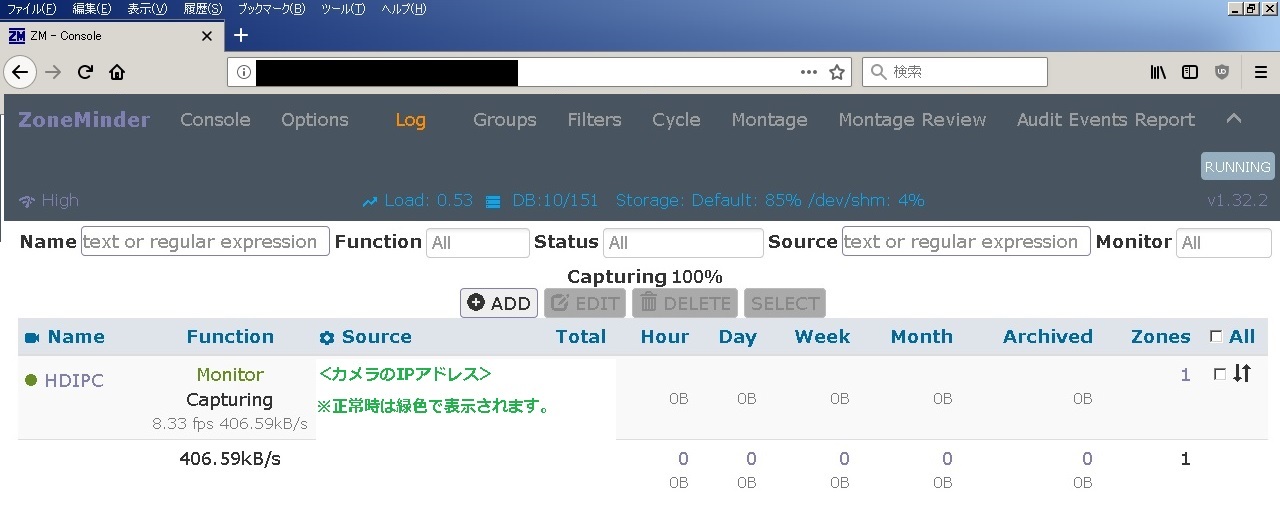
Task: Open the Montage view
Action: 769,119
